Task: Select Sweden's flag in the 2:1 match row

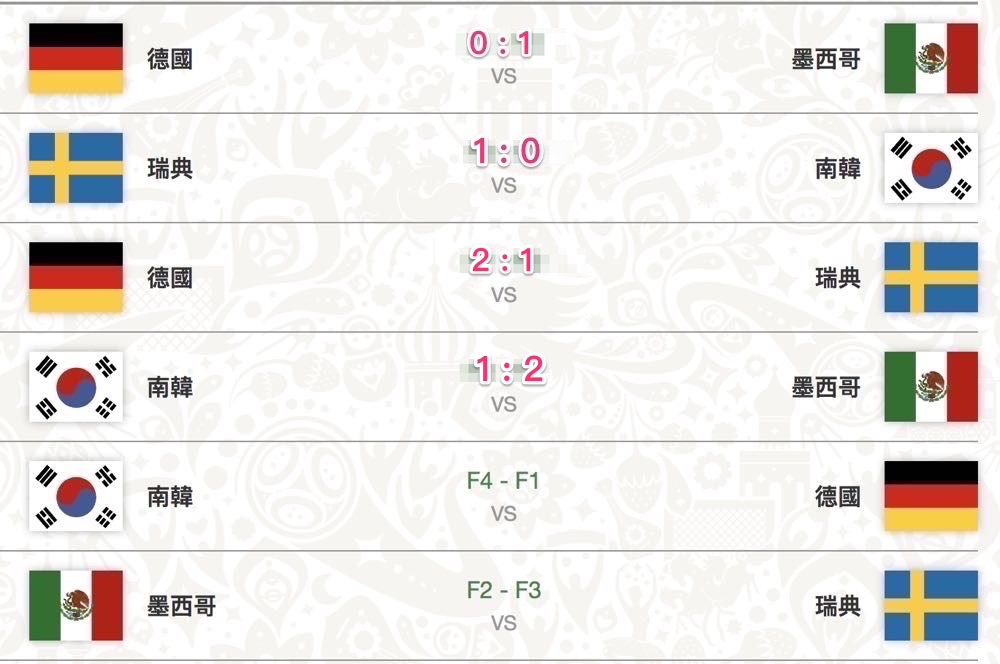Action: [931, 277]
